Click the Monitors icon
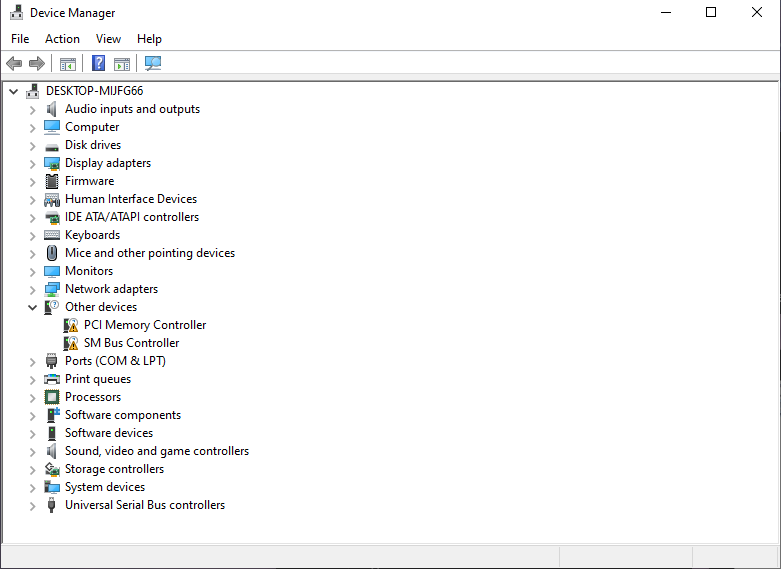The image size is (781, 569). click(52, 272)
